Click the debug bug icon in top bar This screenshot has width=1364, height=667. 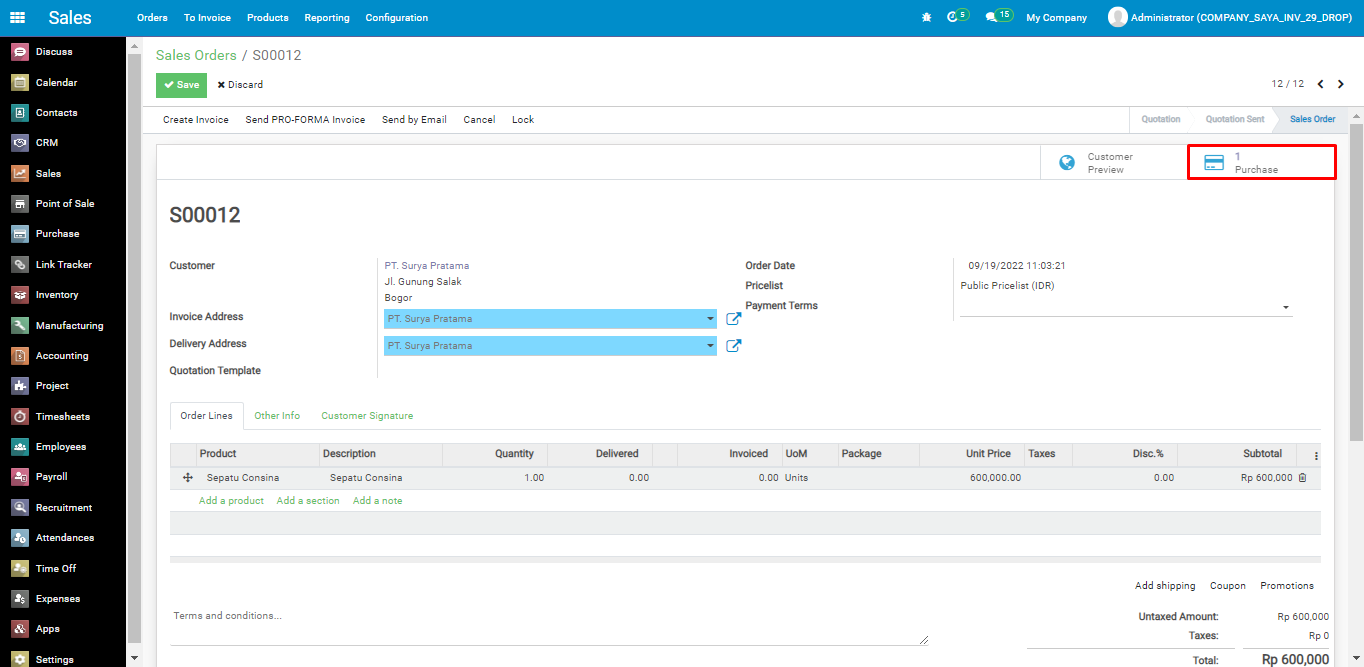click(926, 18)
